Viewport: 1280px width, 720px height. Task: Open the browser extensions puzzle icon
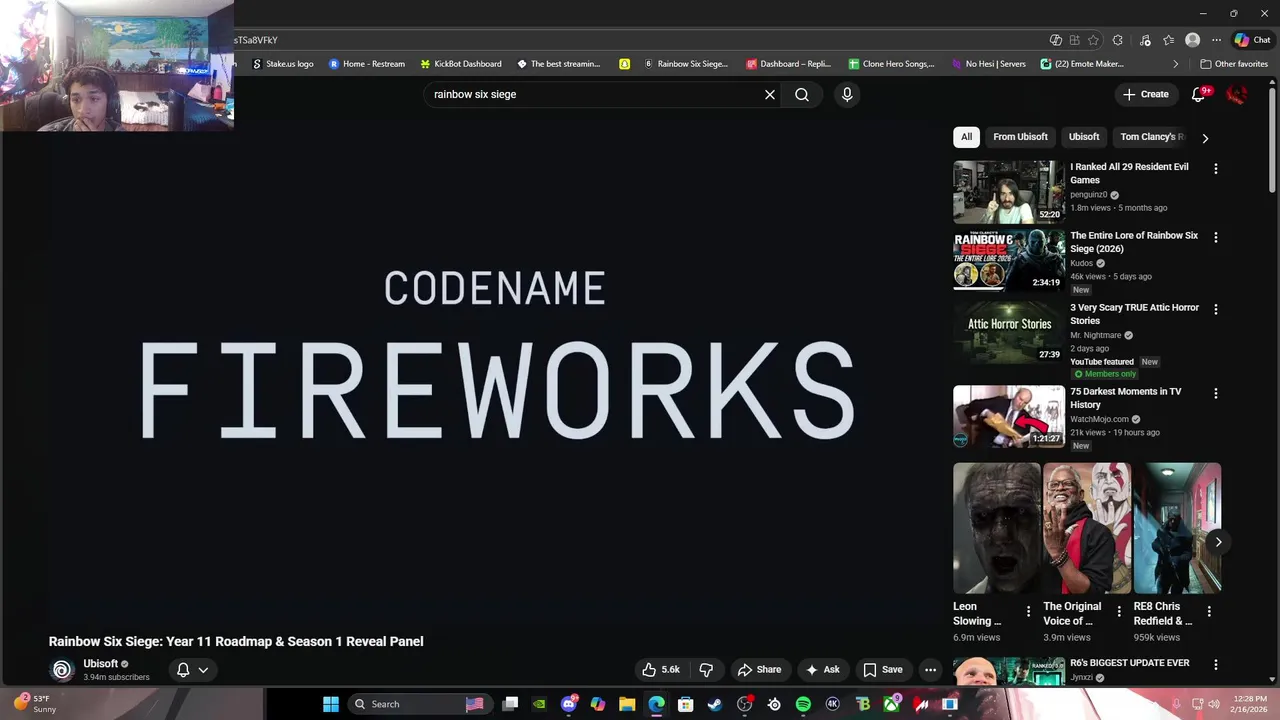coord(1118,40)
